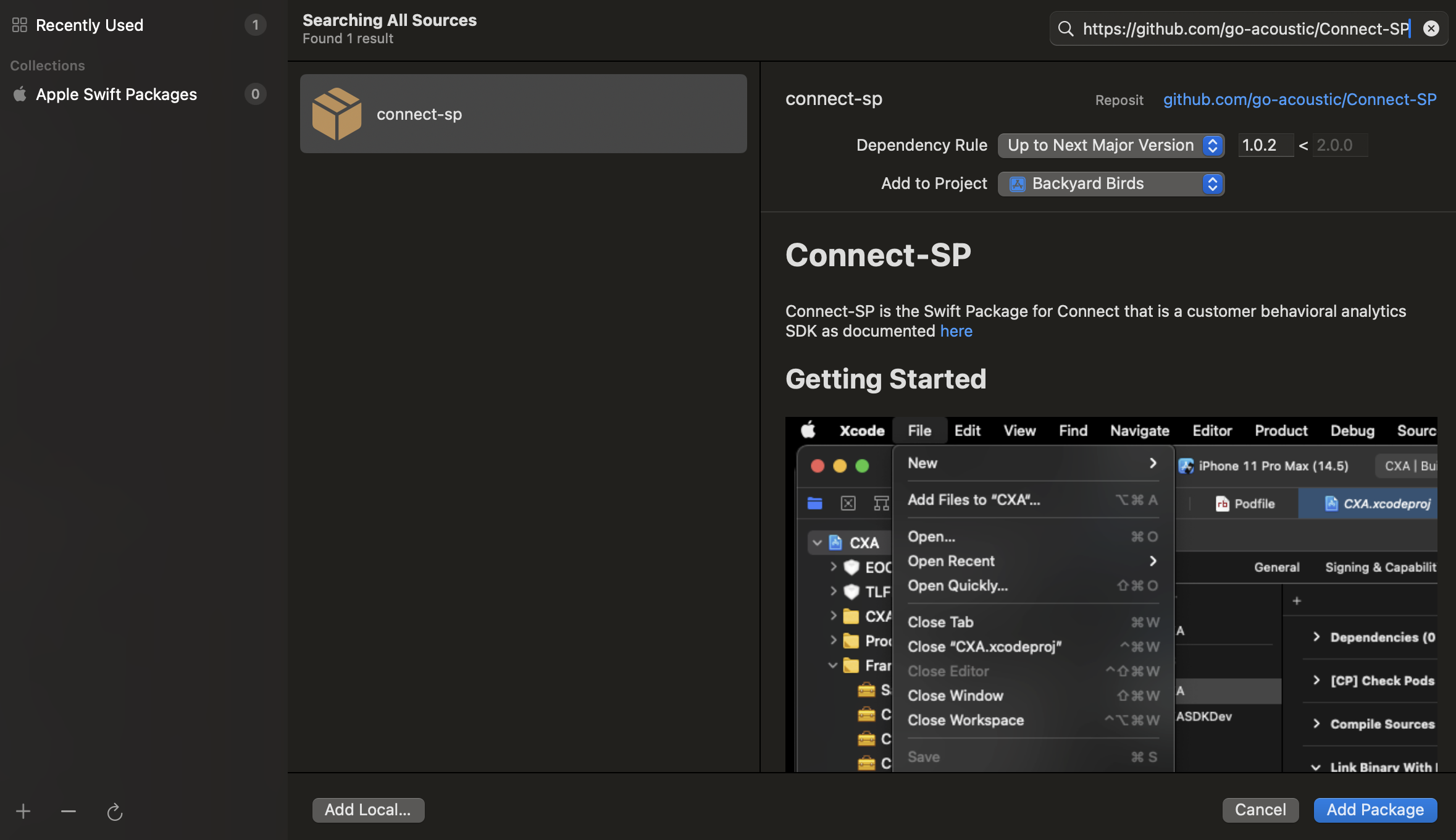This screenshot has height=840, width=1456.
Task: Click the Connect-SP README heading
Action: (878, 255)
